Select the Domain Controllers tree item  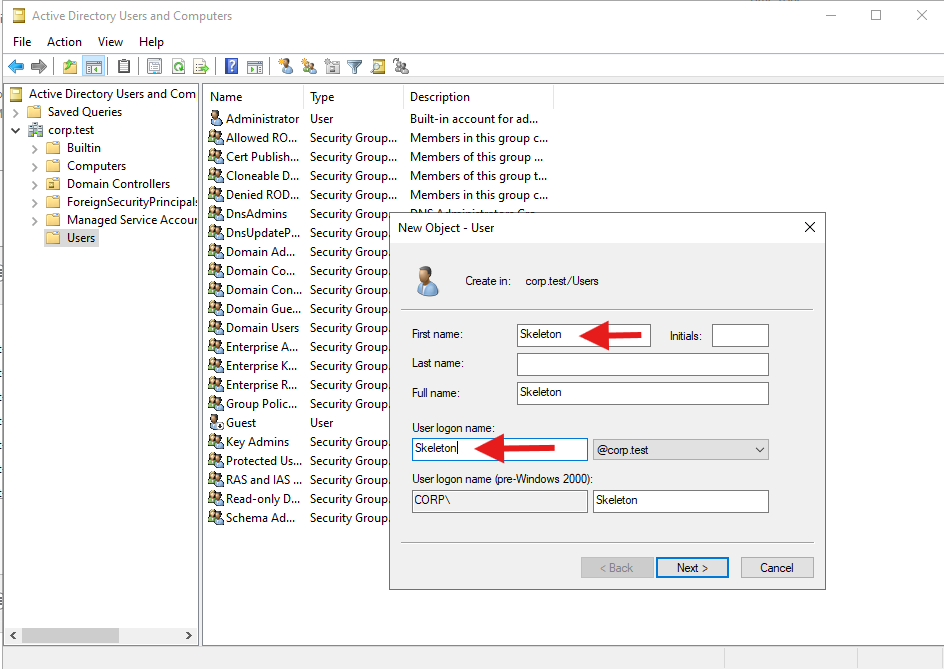[109, 184]
